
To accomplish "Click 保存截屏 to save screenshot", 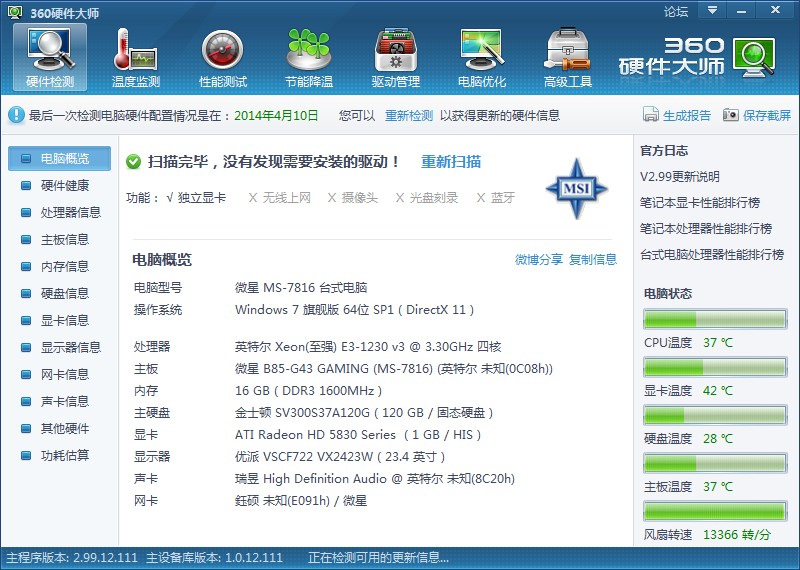I will [767, 115].
